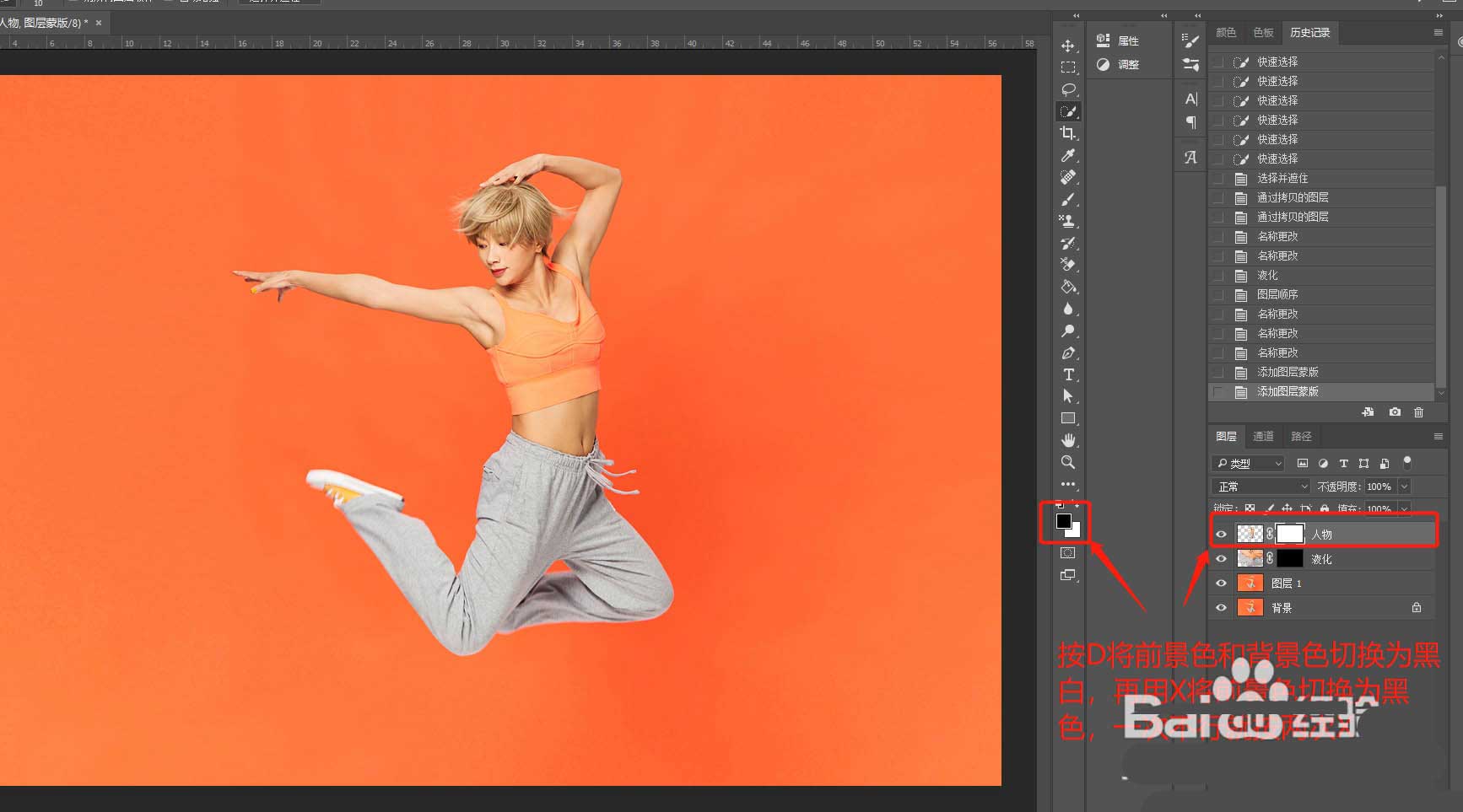Open the History panel options menu
This screenshot has width=1463, height=812.
(1438, 32)
